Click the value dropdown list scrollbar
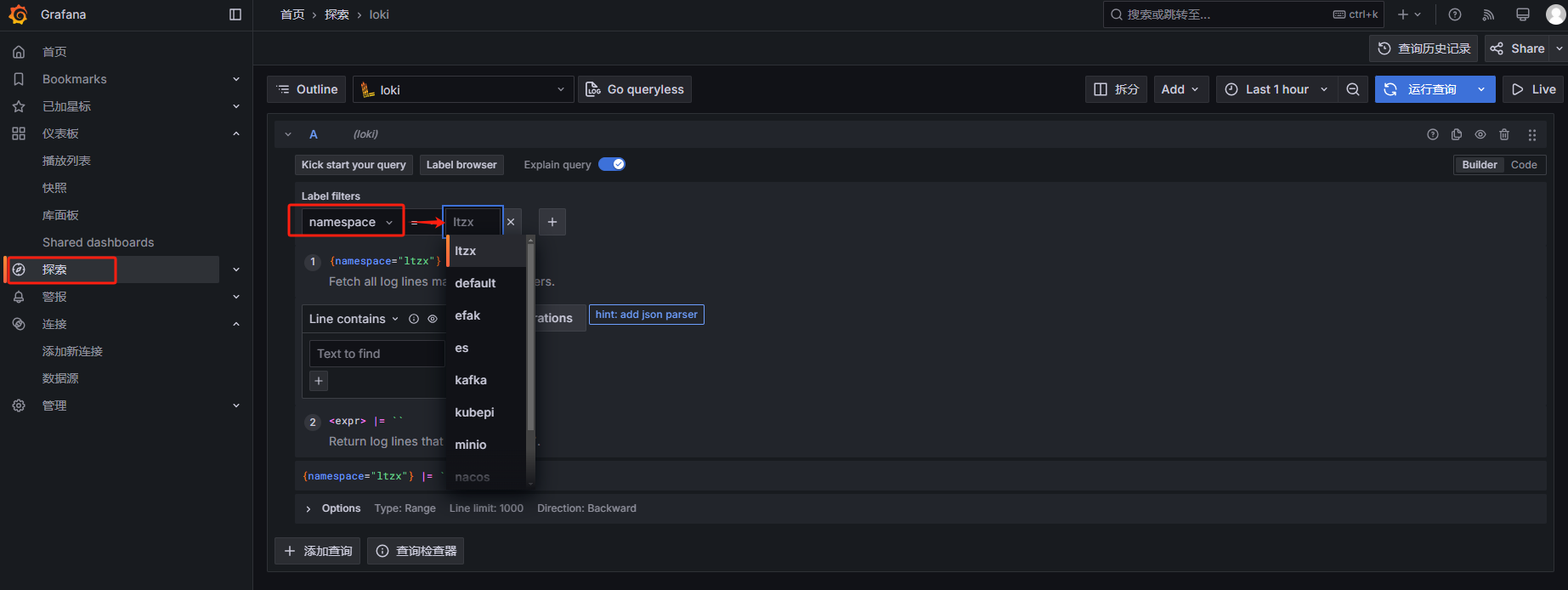Screen dimensions: 1568x590 pos(530,336)
